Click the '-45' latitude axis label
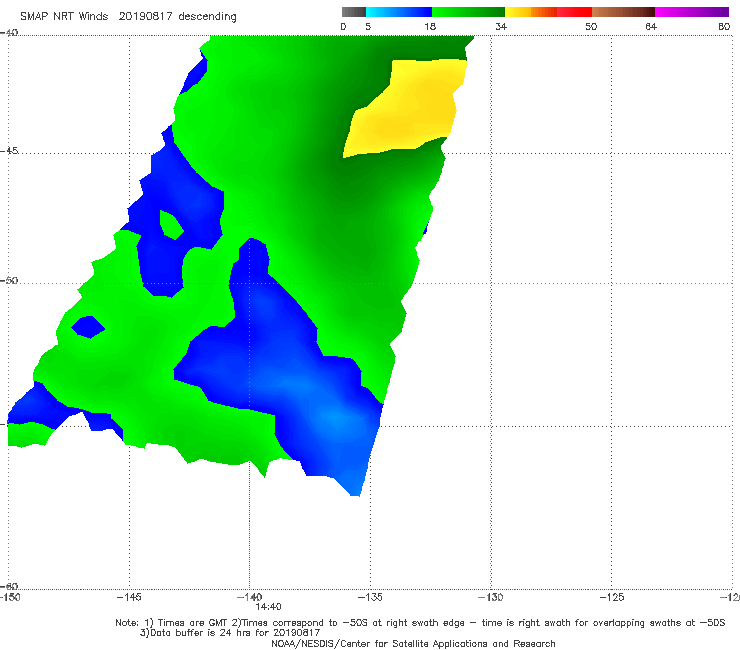The height and width of the screenshot is (650, 740). click(x=9, y=151)
